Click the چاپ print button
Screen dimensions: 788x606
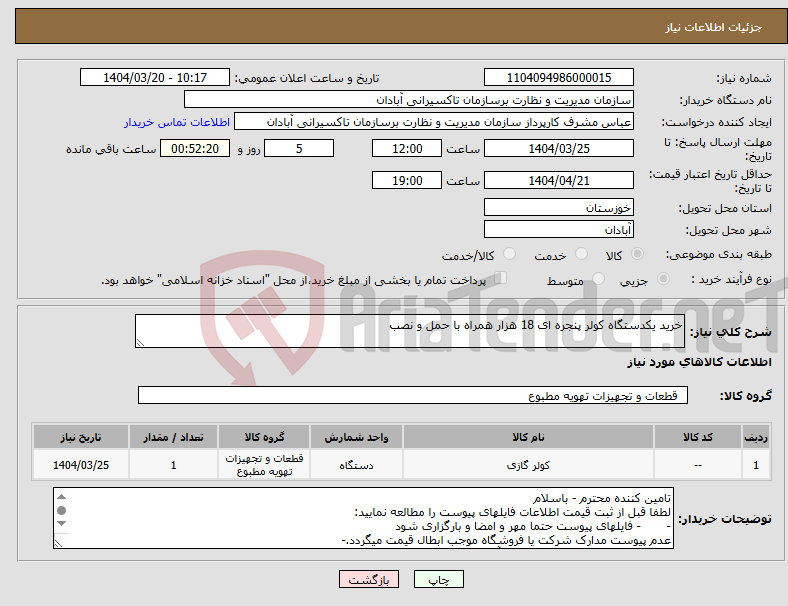pyautogui.click(x=438, y=579)
